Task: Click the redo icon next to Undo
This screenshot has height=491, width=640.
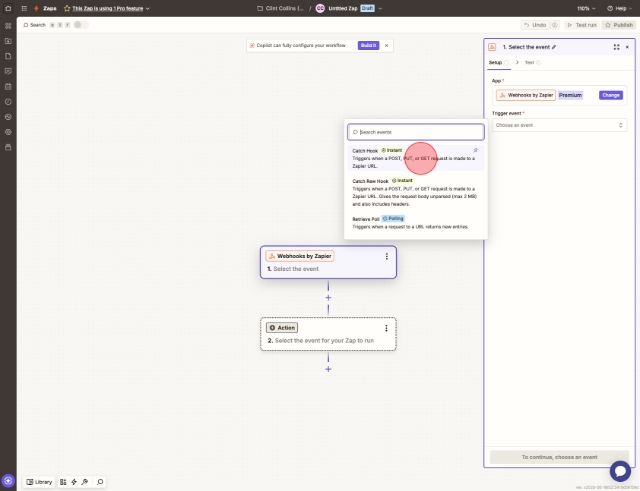Action: tap(555, 25)
